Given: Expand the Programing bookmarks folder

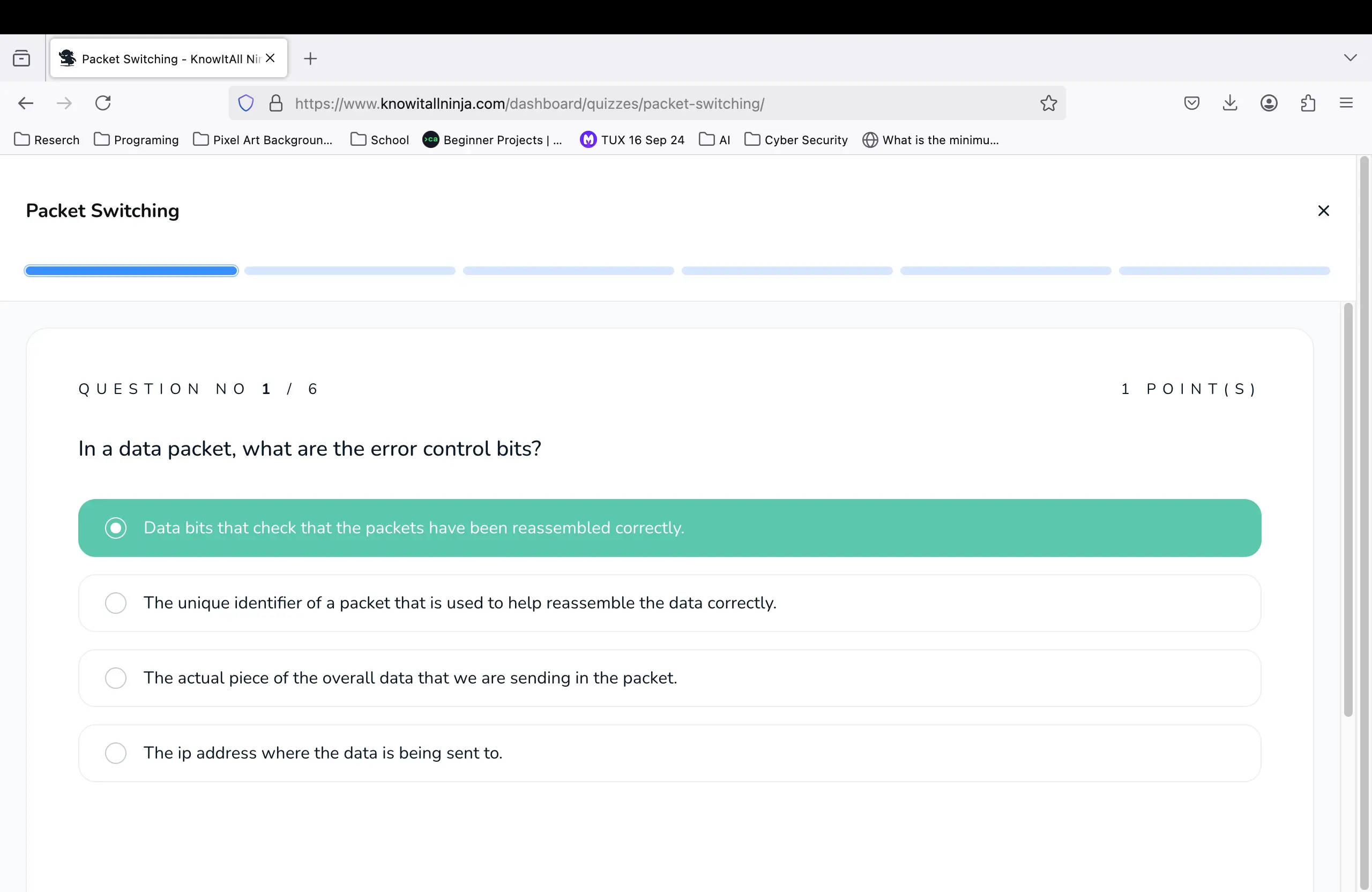Looking at the screenshot, I should (x=136, y=139).
